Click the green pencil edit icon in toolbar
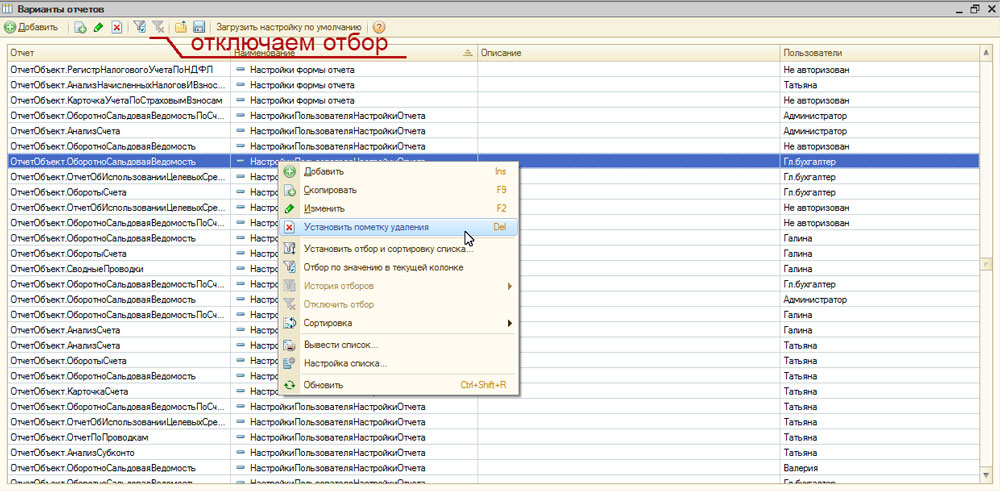 point(98,27)
